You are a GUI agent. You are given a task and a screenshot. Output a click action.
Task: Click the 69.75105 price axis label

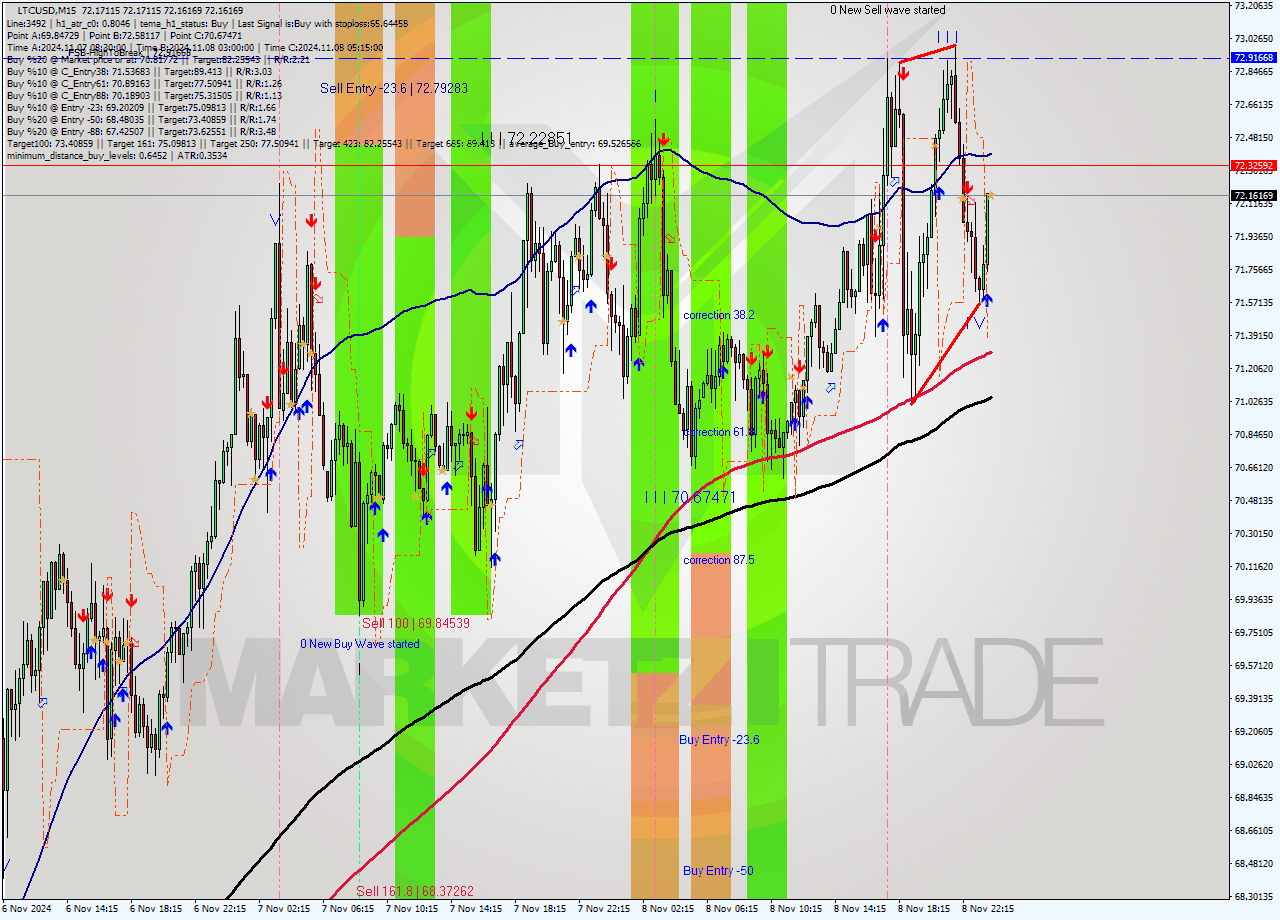click(x=1253, y=632)
